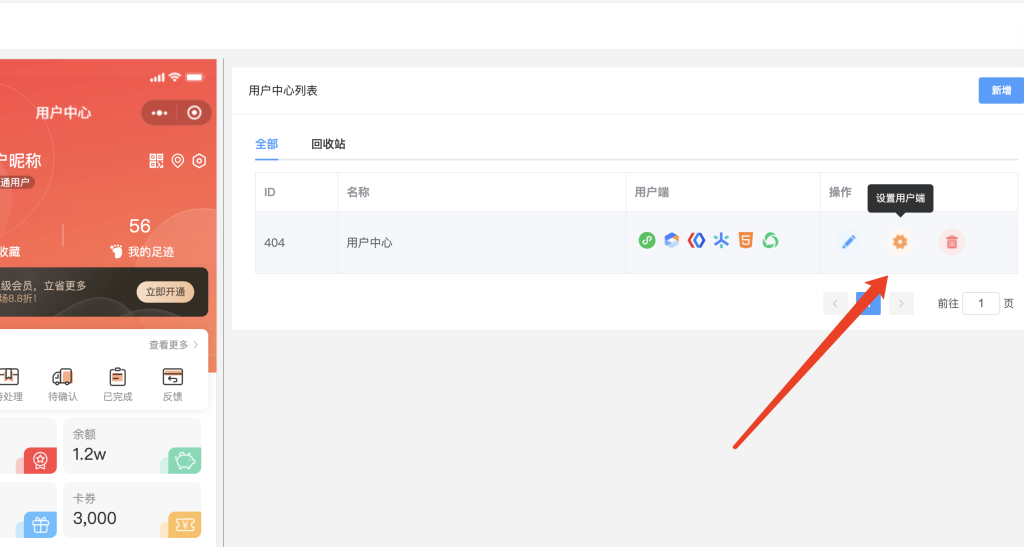The image size is (1024, 547).
Task: Tap the red medal badge icon
Action: pos(40,461)
